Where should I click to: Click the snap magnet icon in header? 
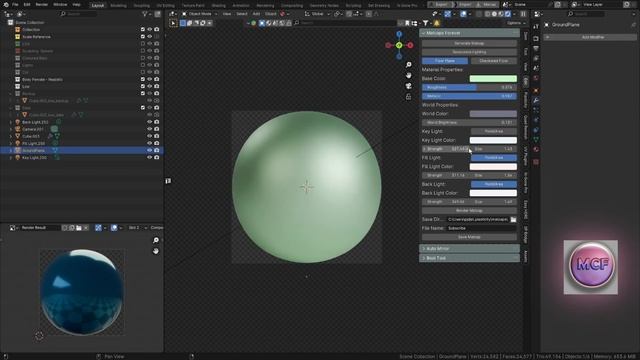(349, 14)
